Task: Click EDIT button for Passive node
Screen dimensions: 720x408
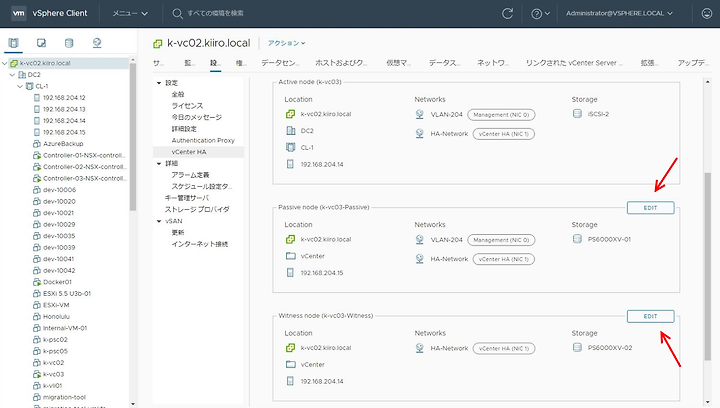Action: tap(650, 208)
